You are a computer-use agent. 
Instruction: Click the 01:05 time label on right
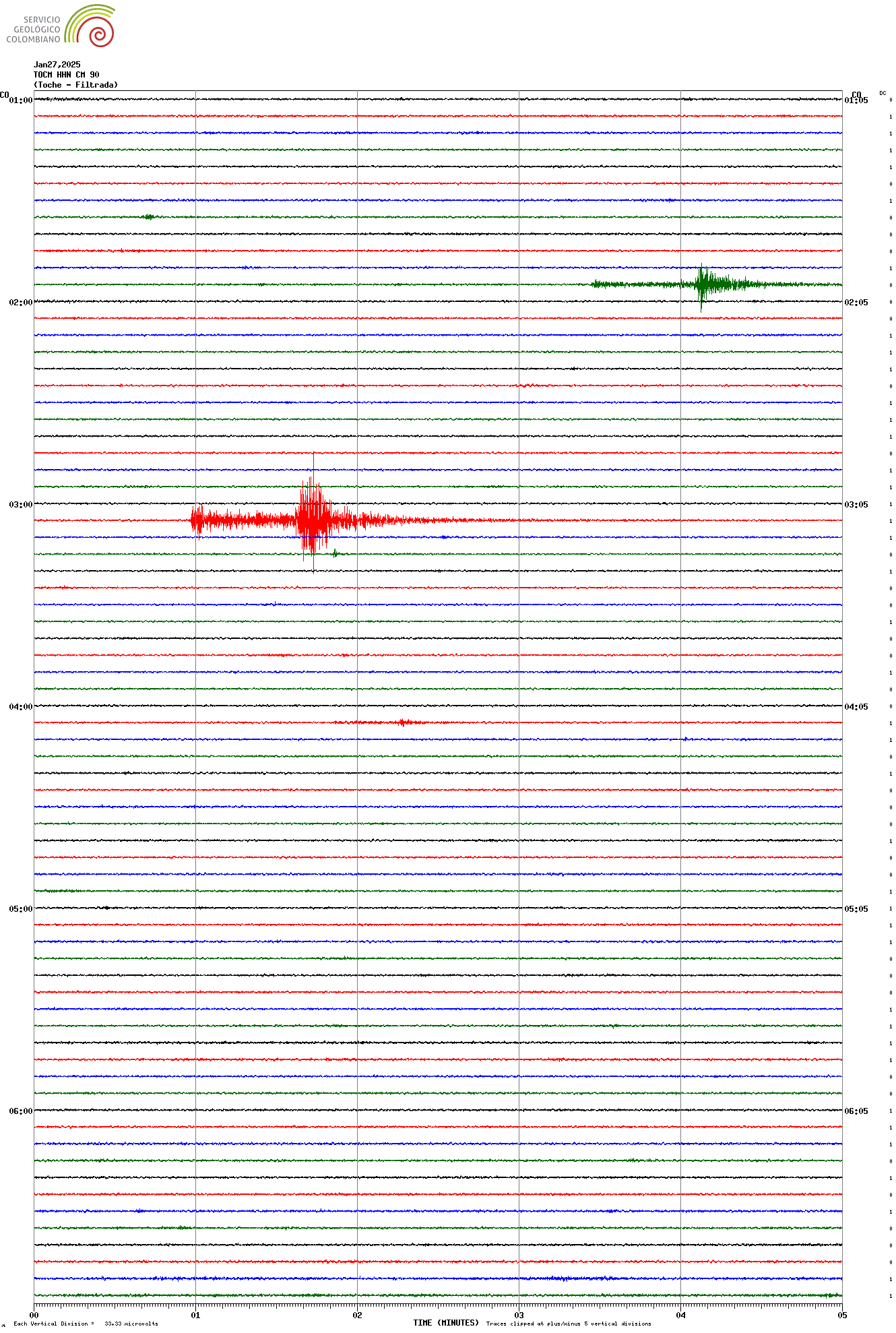tap(856, 100)
